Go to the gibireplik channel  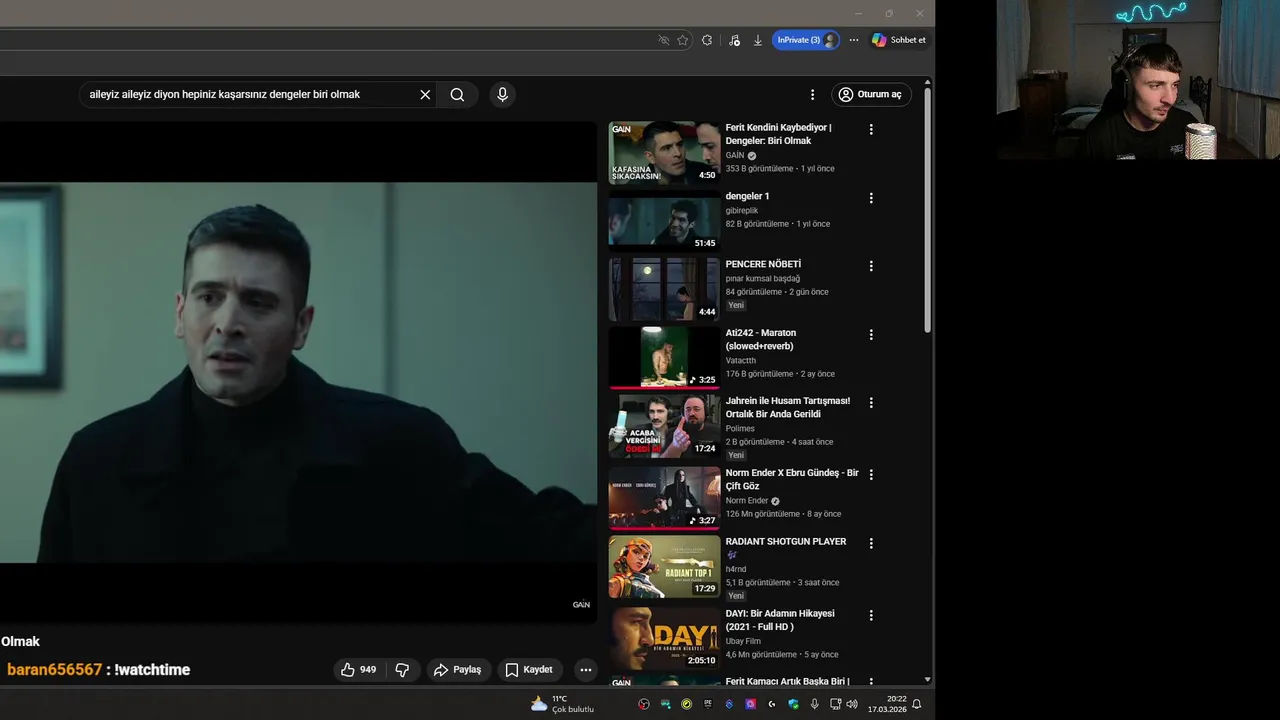point(742,211)
